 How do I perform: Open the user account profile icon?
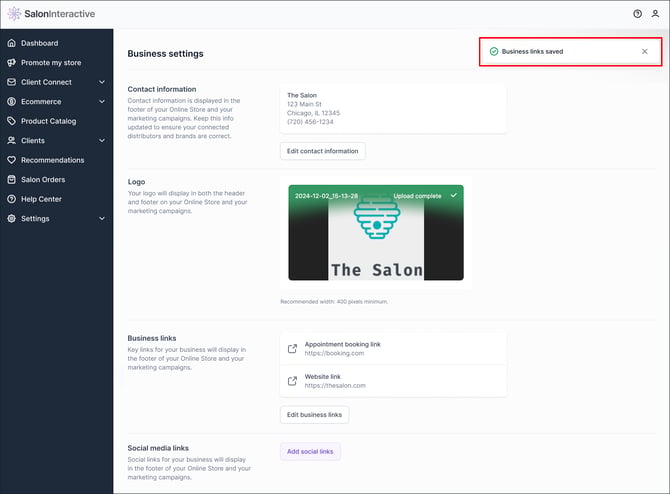pyautogui.click(x=656, y=14)
